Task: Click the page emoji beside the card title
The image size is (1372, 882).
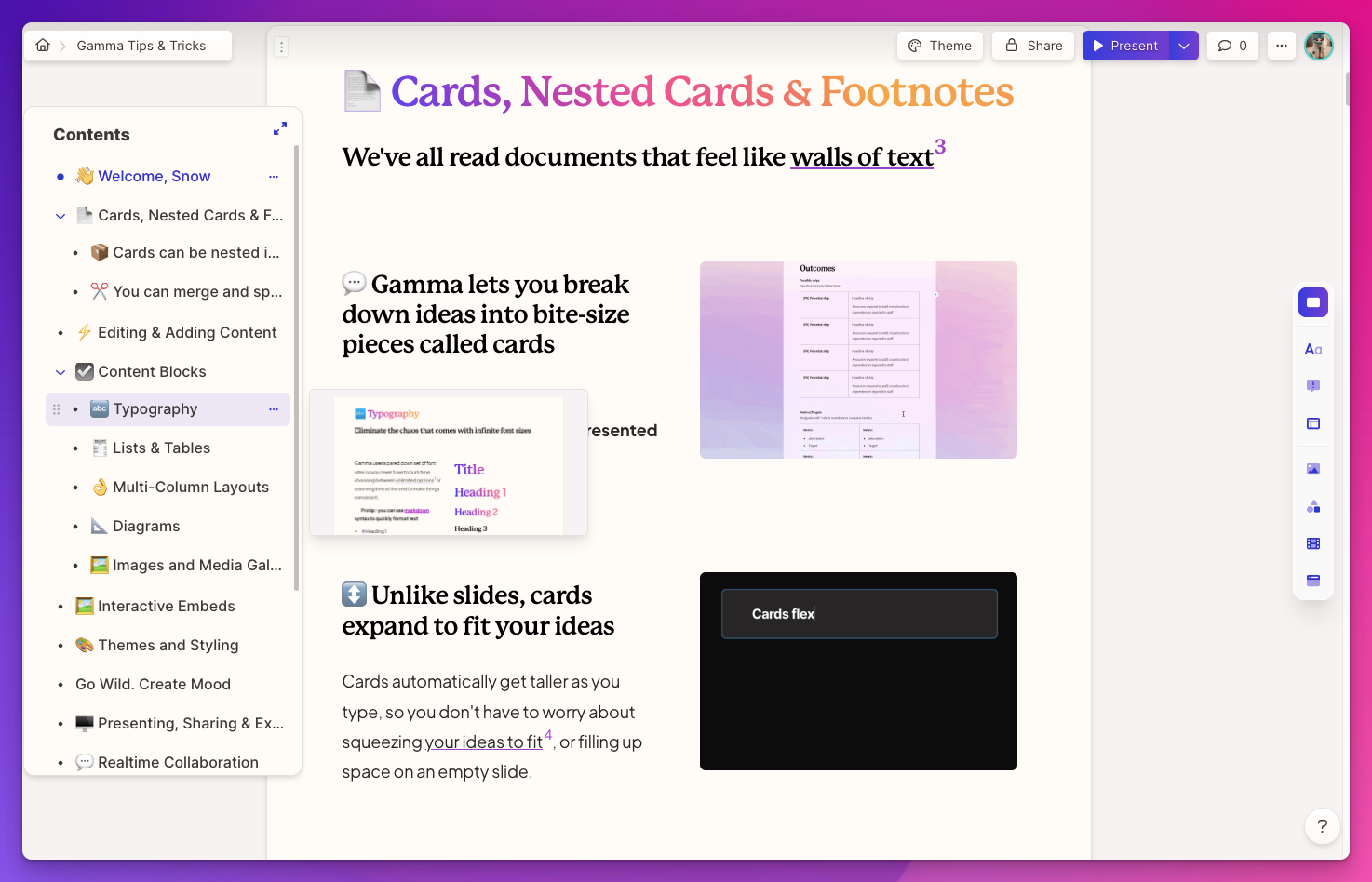Action: coord(362,91)
